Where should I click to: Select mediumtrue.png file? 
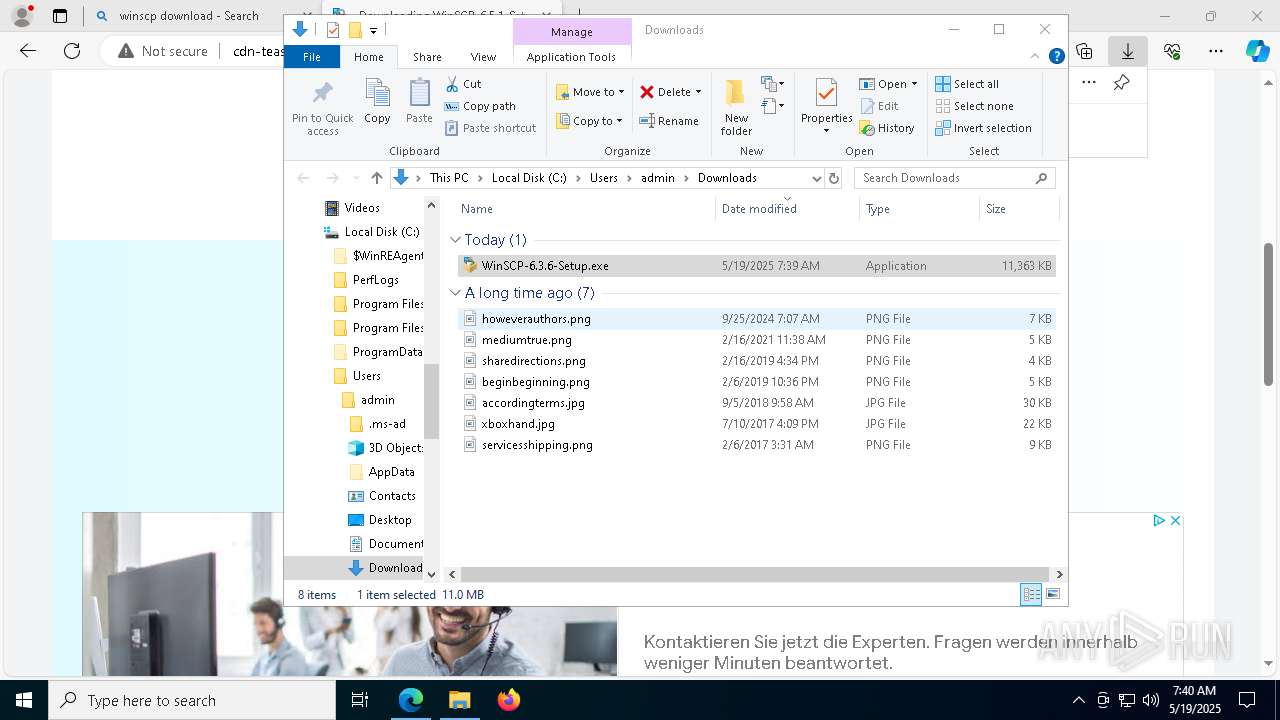pos(757,340)
